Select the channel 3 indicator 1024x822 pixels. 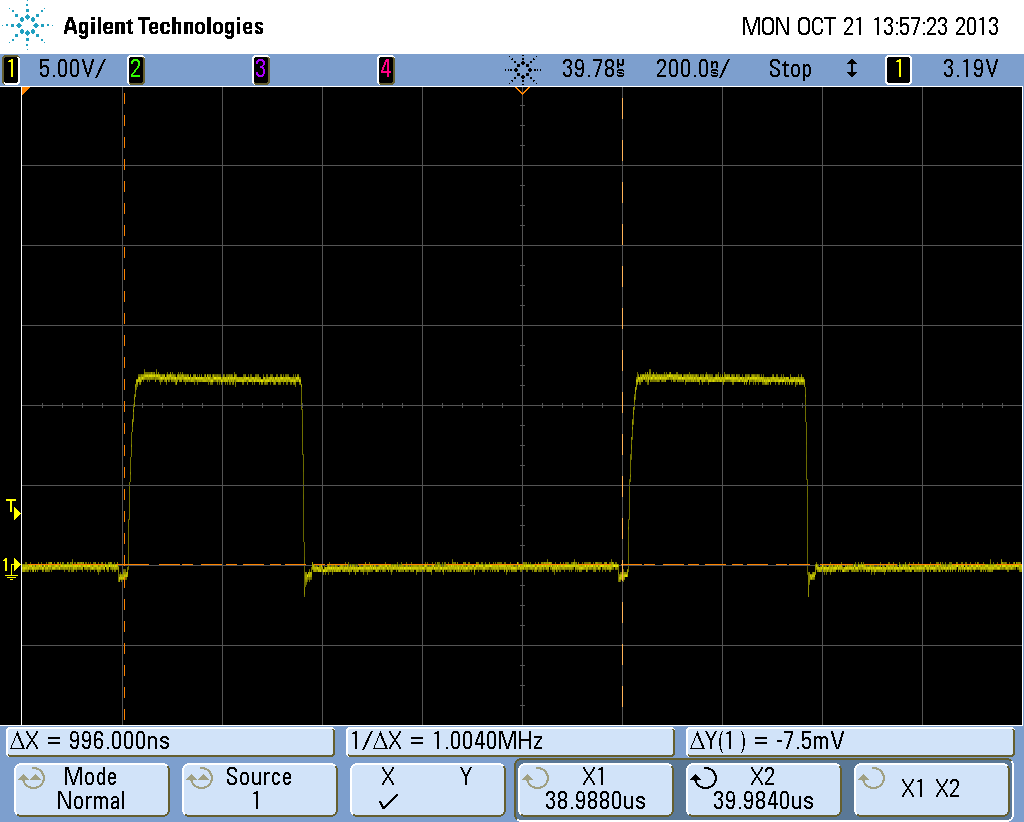click(261, 69)
